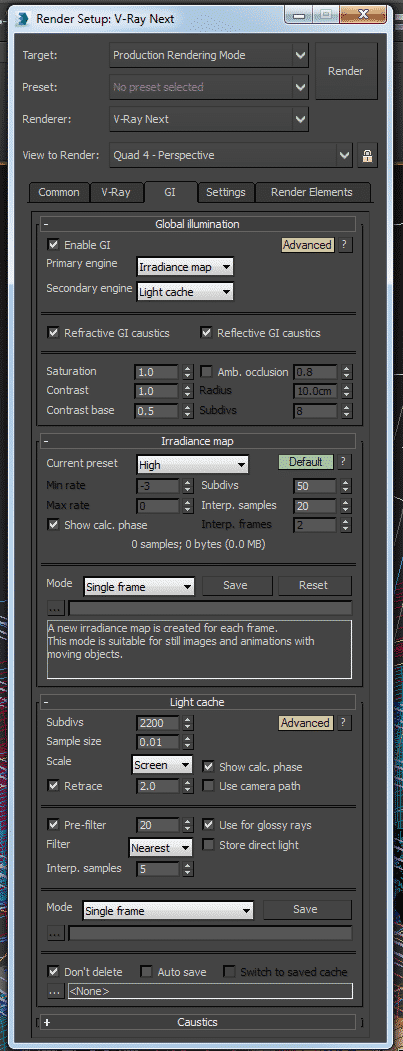Open the Primary engine Irradiance map dropdown
This screenshot has width=403, height=1051.
(x=185, y=267)
